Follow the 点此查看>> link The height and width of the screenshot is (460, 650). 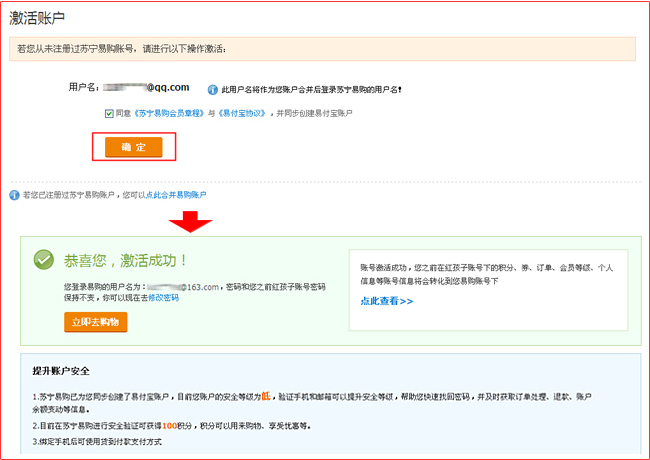(386, 300)
